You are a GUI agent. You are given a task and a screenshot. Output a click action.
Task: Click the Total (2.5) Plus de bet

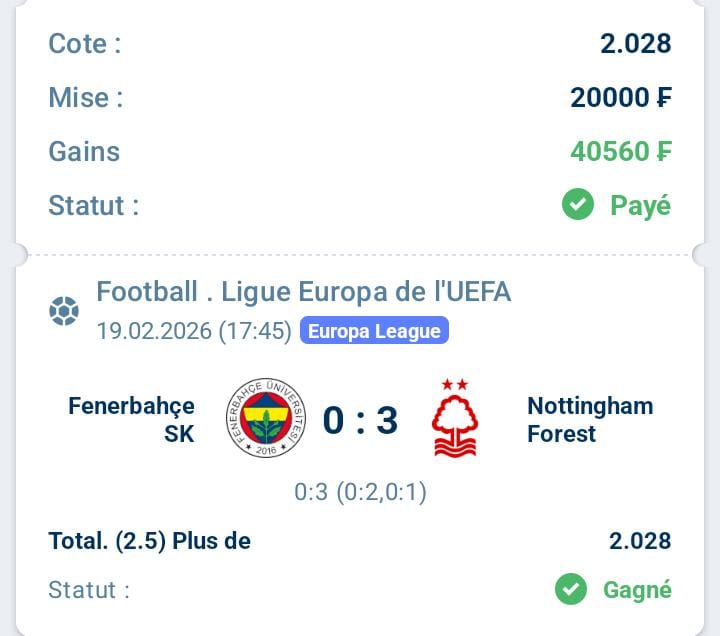click(150, 541)
